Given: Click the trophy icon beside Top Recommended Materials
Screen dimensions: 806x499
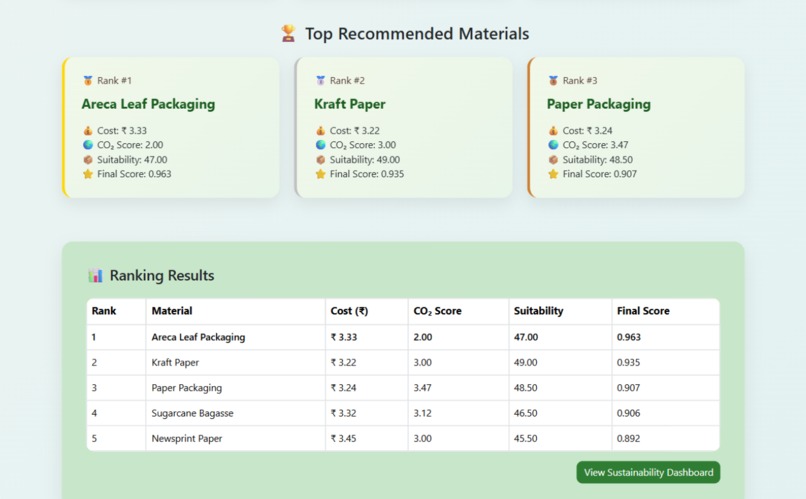Looking at the screenshot, I should coord(288,33).
